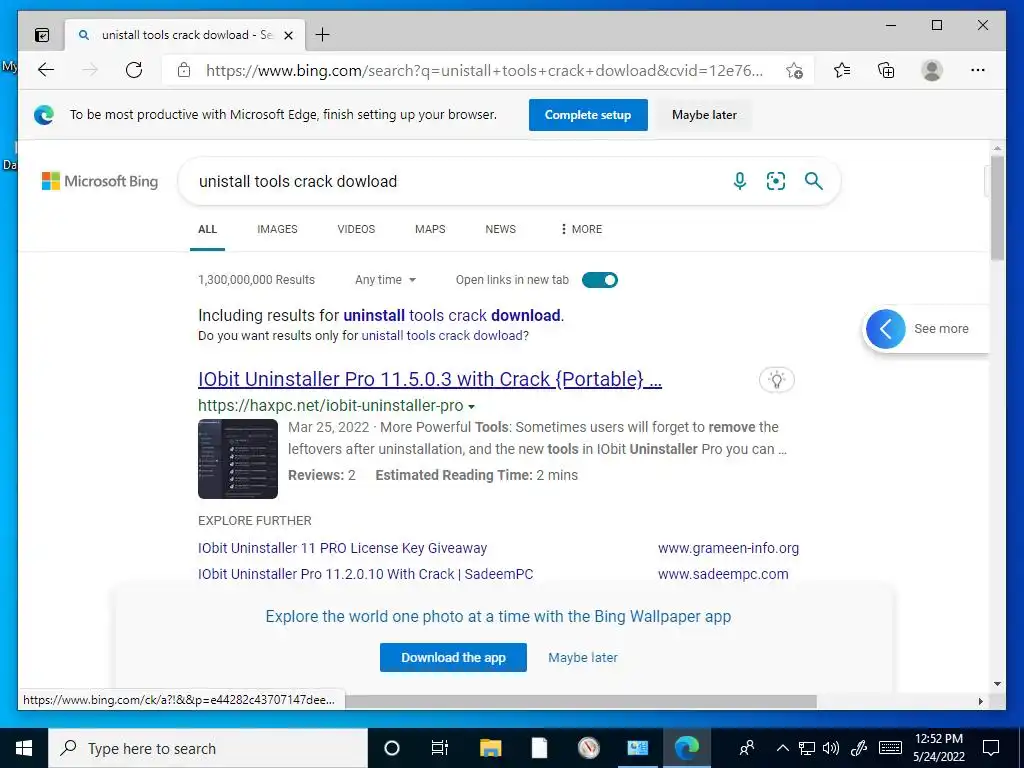1024x768 pixels.
Task: Add this page to favorites
Action: coord(794,71)
